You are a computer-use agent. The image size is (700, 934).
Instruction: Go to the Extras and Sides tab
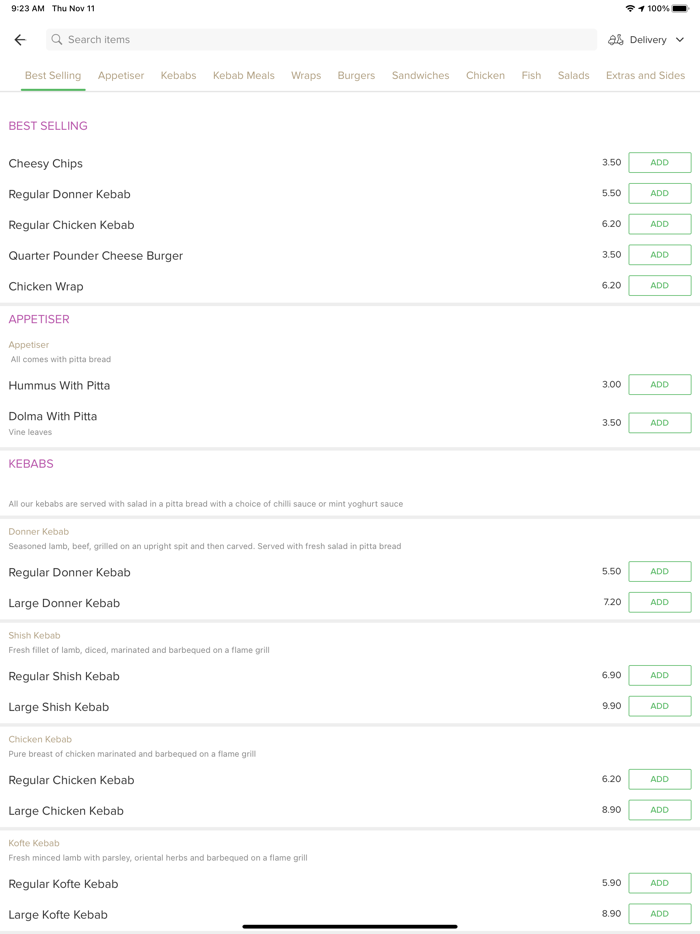pyautogui.click(x=645, y=76)
